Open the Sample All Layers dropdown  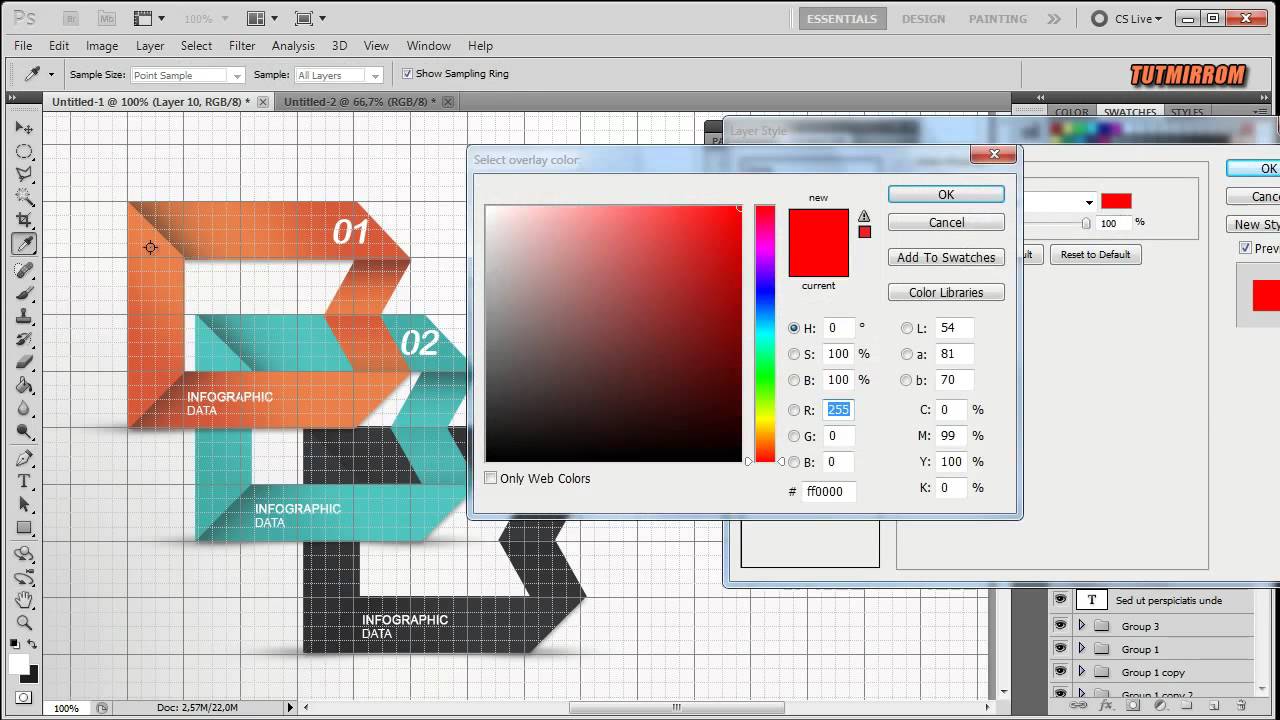click(340, 75)
